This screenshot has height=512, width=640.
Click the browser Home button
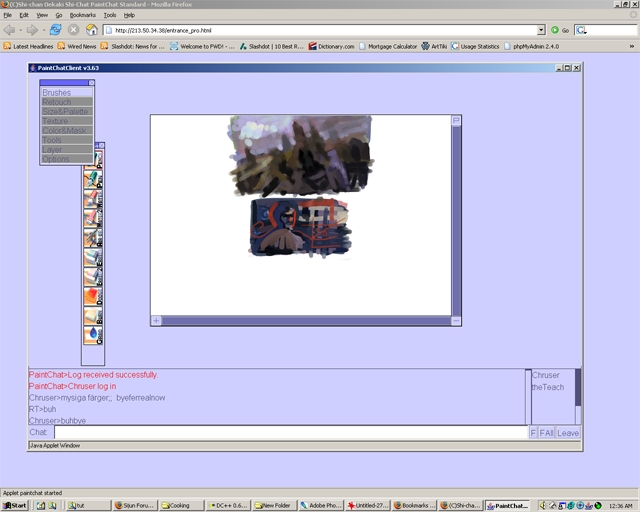tap(91, 30)
